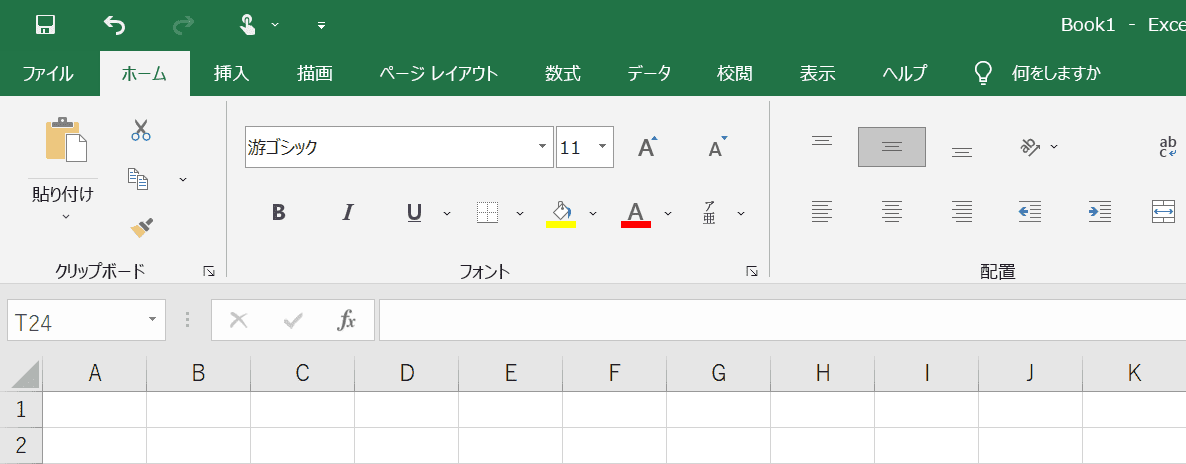The image size is (1186, 464).
Task: Open the クリップボード dialog launcher
Action: [209, 271]
